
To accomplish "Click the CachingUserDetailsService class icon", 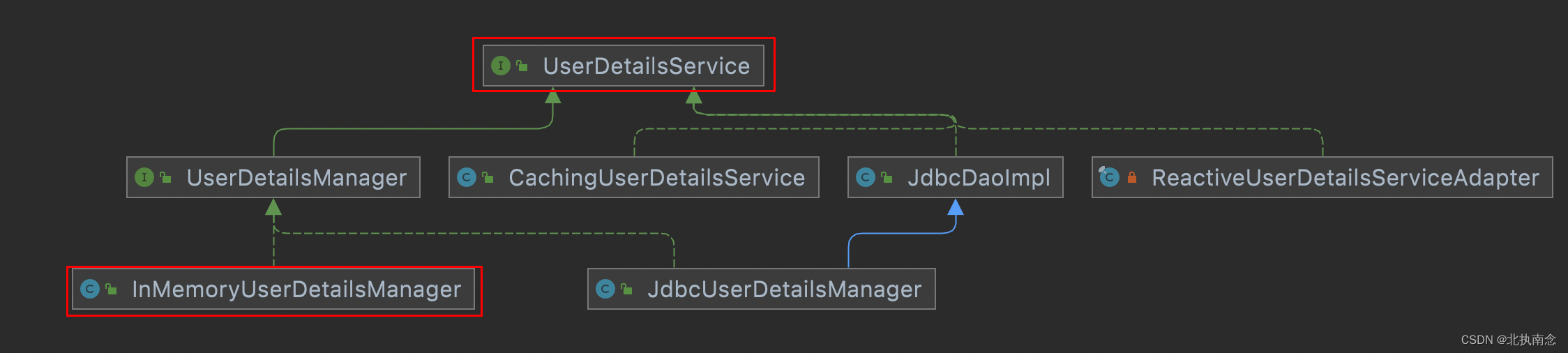I will [x=467, y=177].
